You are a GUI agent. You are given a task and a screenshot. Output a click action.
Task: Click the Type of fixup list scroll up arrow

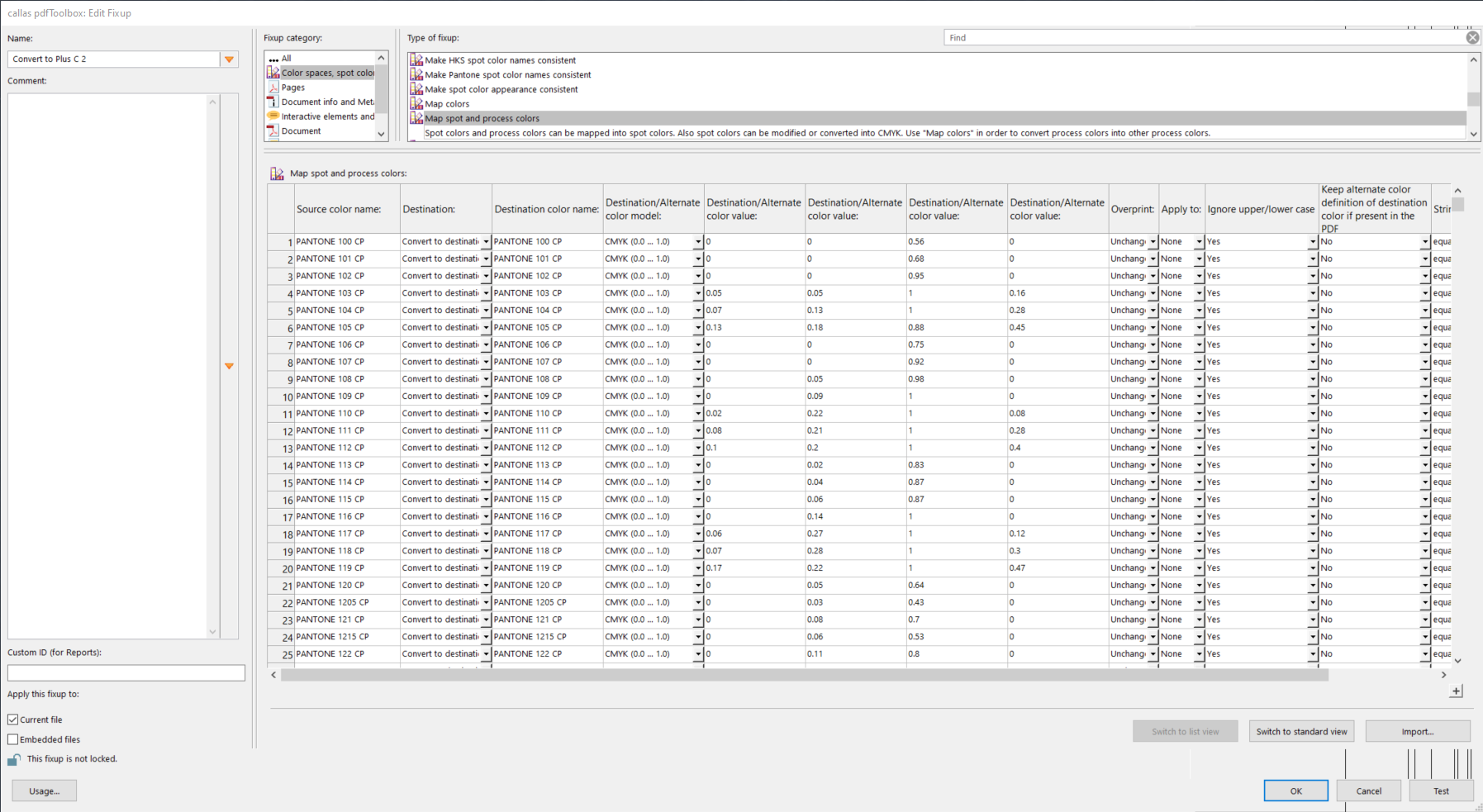(x=1473, y=59)
